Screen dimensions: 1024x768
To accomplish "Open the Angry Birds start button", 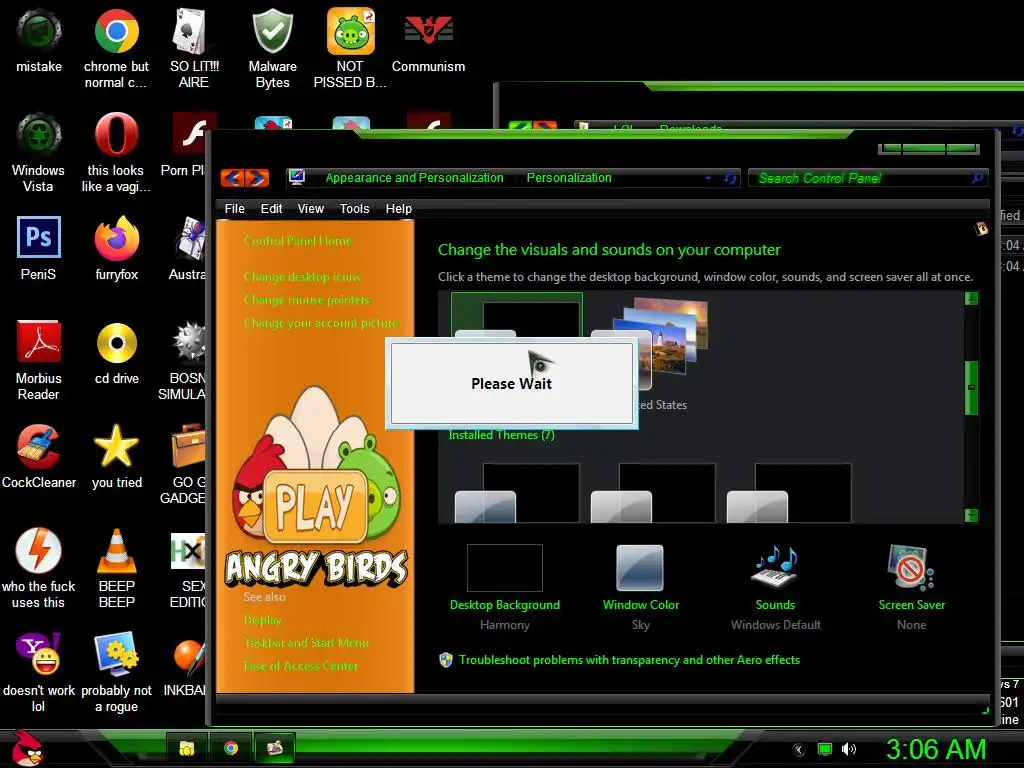I will coord(27,748).
